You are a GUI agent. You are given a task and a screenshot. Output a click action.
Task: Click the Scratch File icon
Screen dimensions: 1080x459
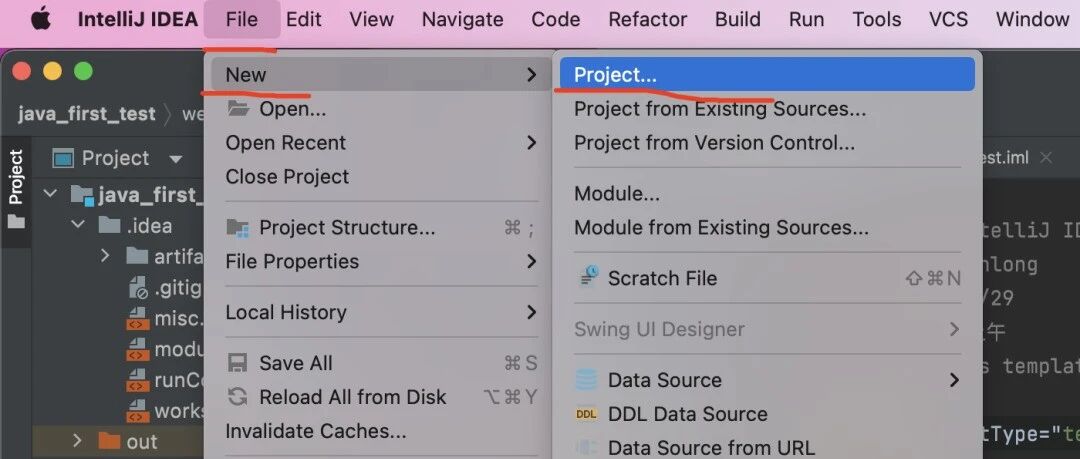click(588, 277)
